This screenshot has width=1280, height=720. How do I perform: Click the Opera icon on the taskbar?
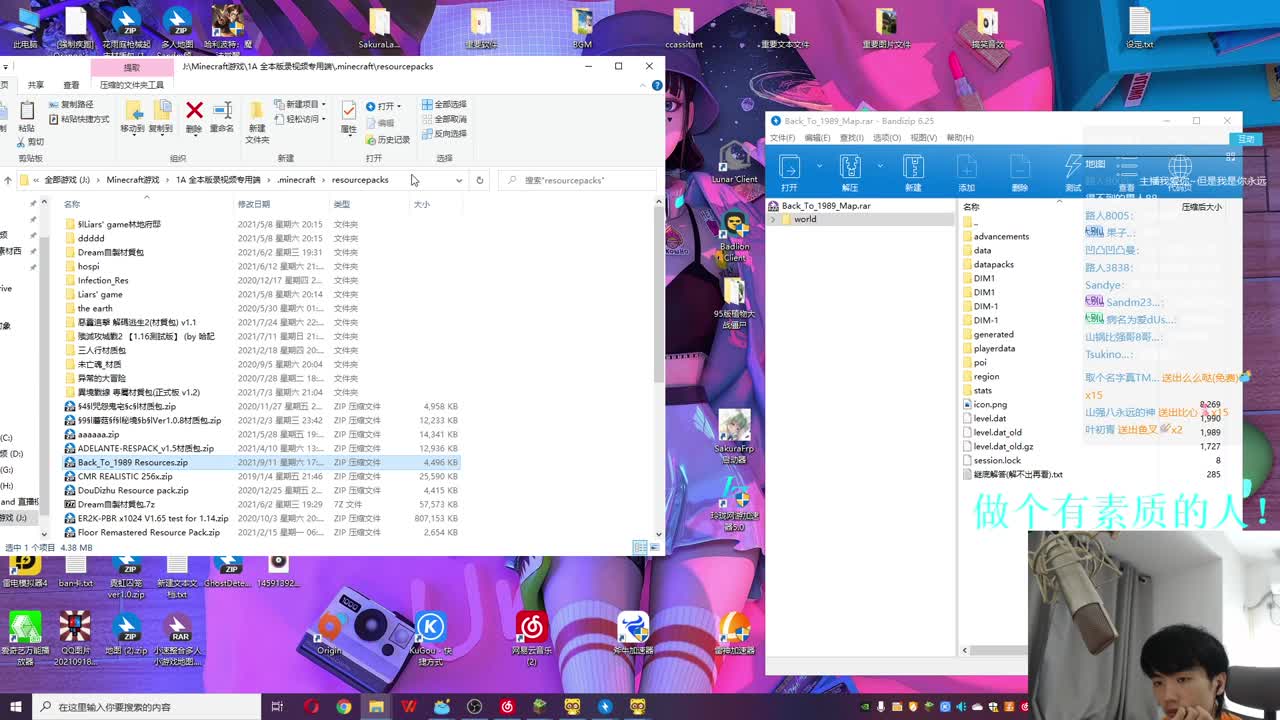point(310,707)
